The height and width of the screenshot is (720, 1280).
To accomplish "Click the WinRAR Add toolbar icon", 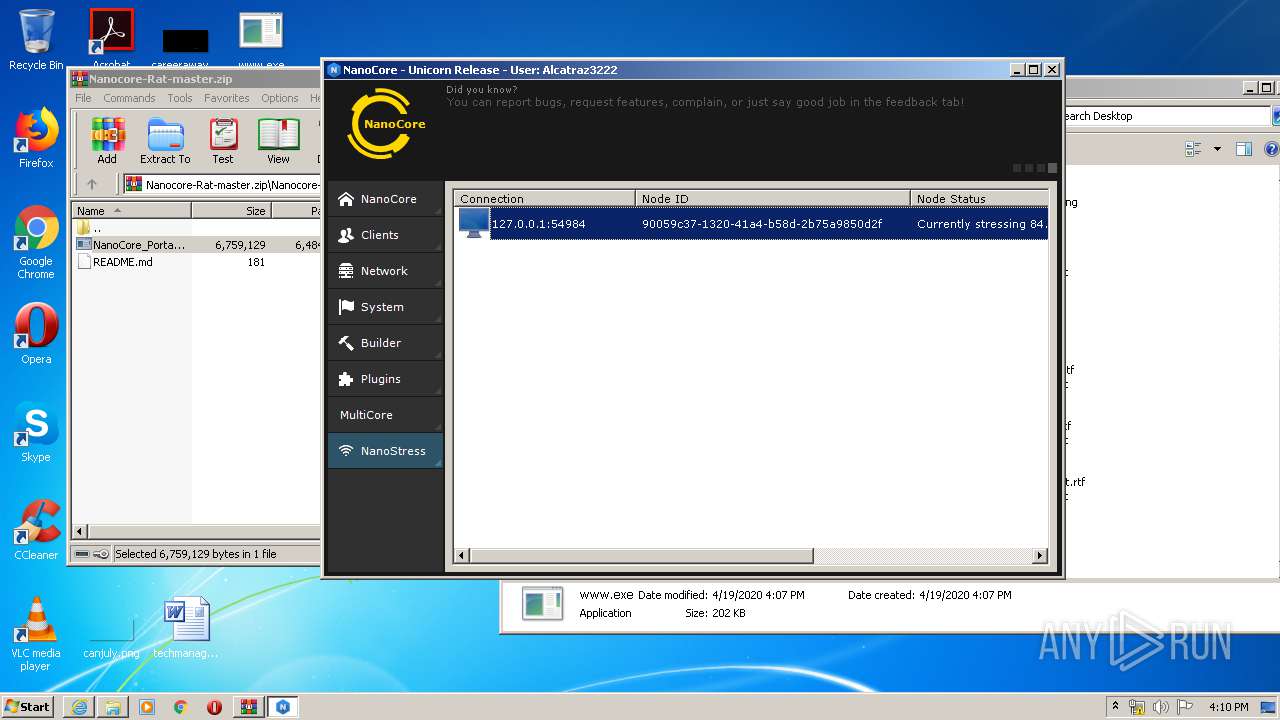I will coord(107,140).
